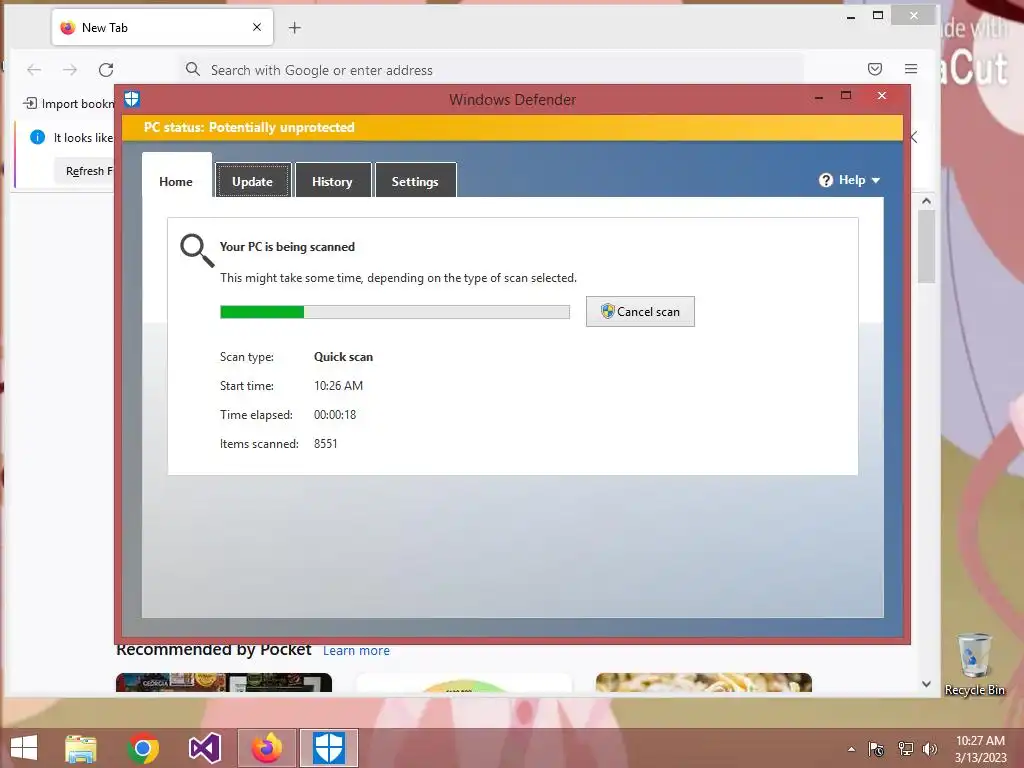Click the Firefox forward arrow

[x=70, y=70]
